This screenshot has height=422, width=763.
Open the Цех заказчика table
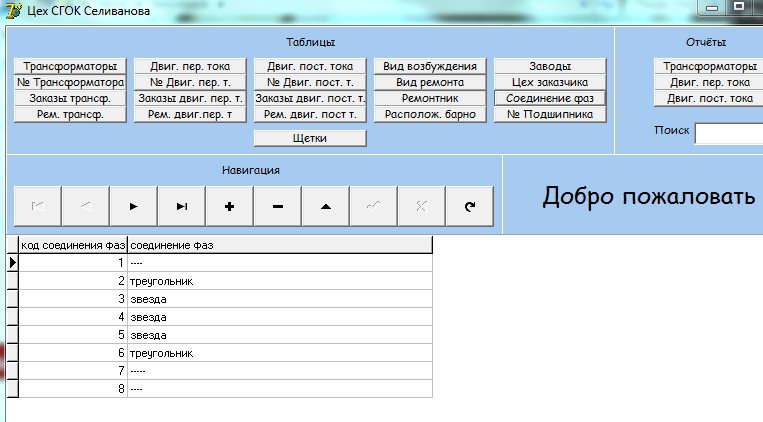pyautogui.click(x=550, y=82)
